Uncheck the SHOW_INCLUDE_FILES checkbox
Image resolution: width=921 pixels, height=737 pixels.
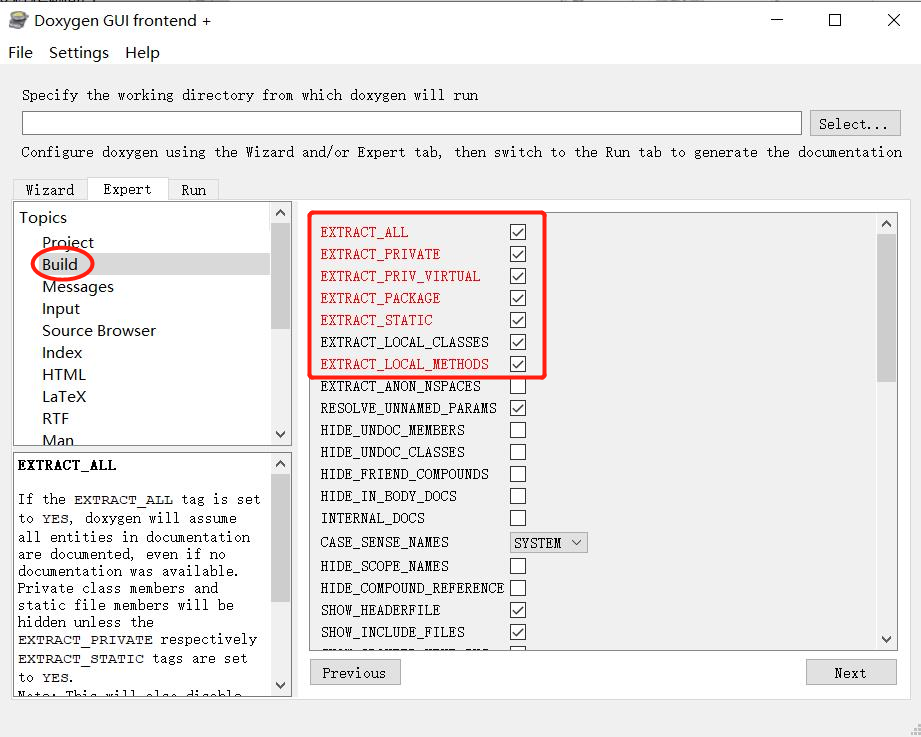click(x=517, y=632)
